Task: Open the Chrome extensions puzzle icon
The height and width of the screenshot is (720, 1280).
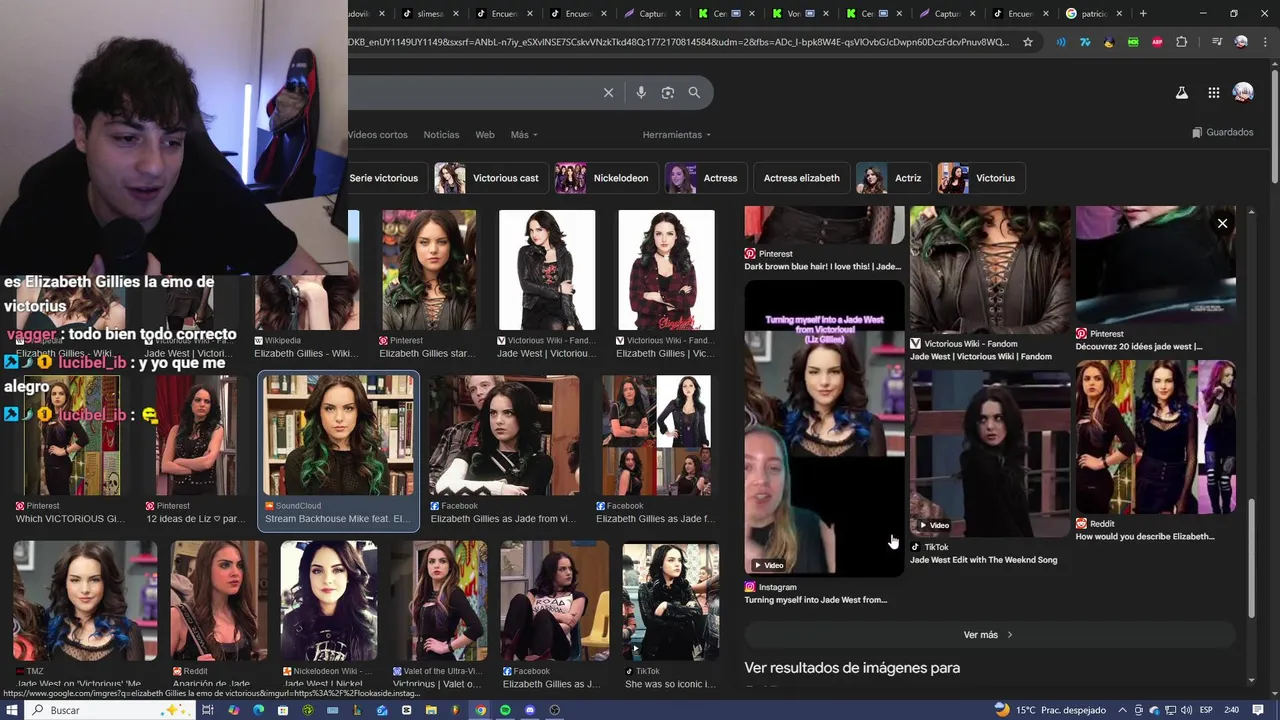Action: 1181,42
